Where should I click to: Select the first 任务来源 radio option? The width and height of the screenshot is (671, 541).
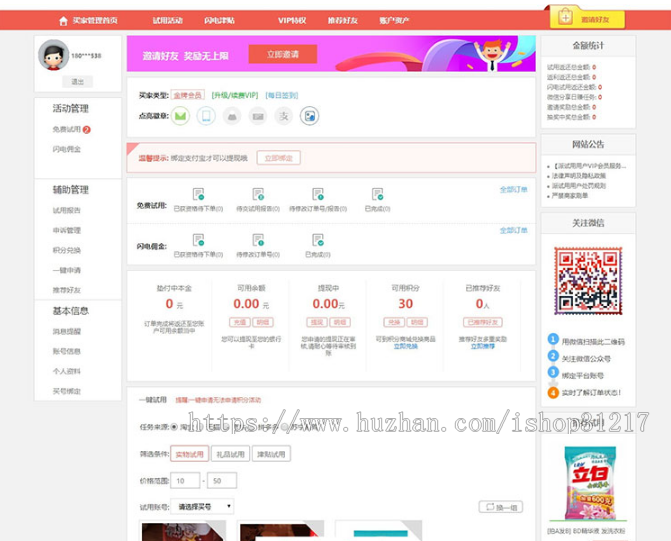pos(174,427)
